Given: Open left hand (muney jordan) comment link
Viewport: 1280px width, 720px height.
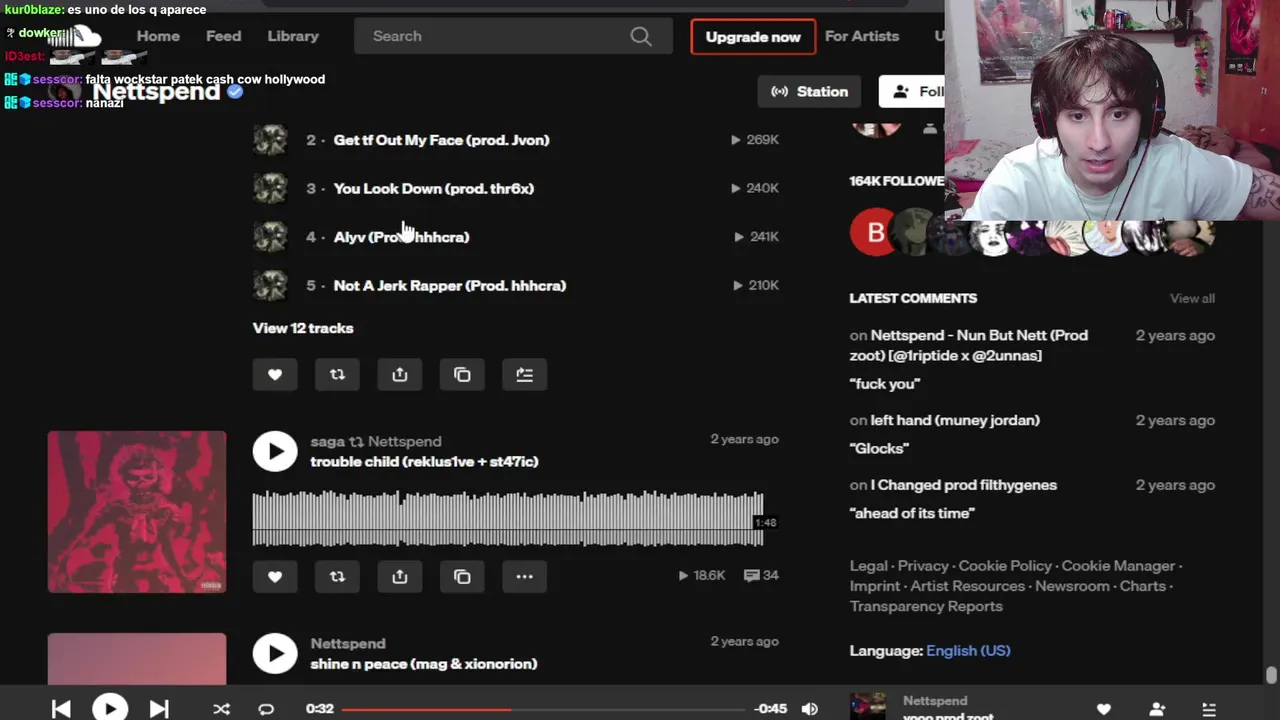Looking at the screenshot, I should coord(955,420).
